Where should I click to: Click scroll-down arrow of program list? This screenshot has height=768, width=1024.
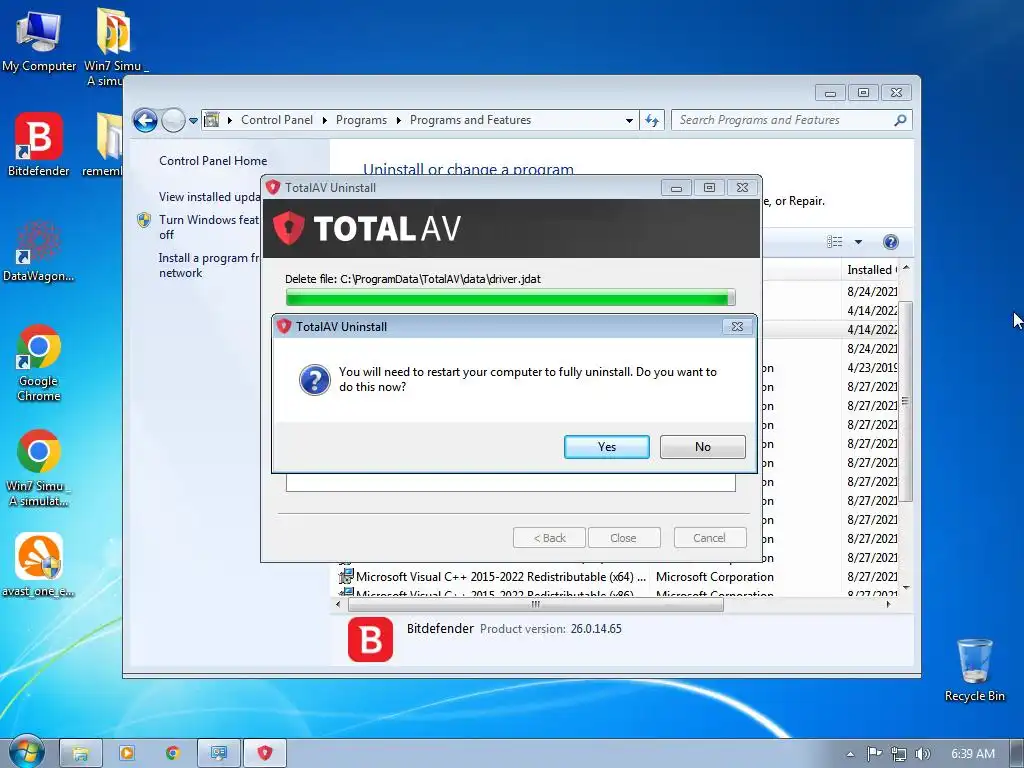906,588
